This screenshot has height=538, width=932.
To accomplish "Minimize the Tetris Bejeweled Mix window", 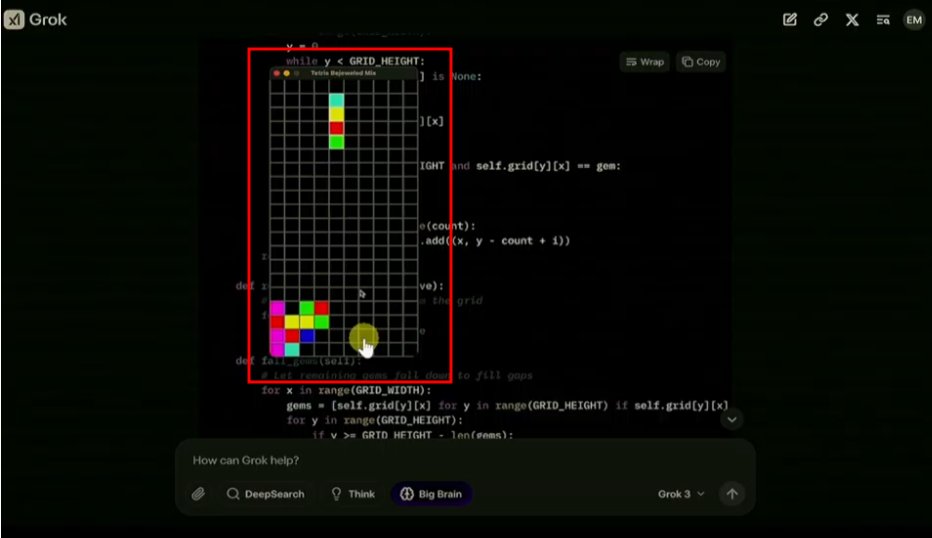I will tap(286, 73).
